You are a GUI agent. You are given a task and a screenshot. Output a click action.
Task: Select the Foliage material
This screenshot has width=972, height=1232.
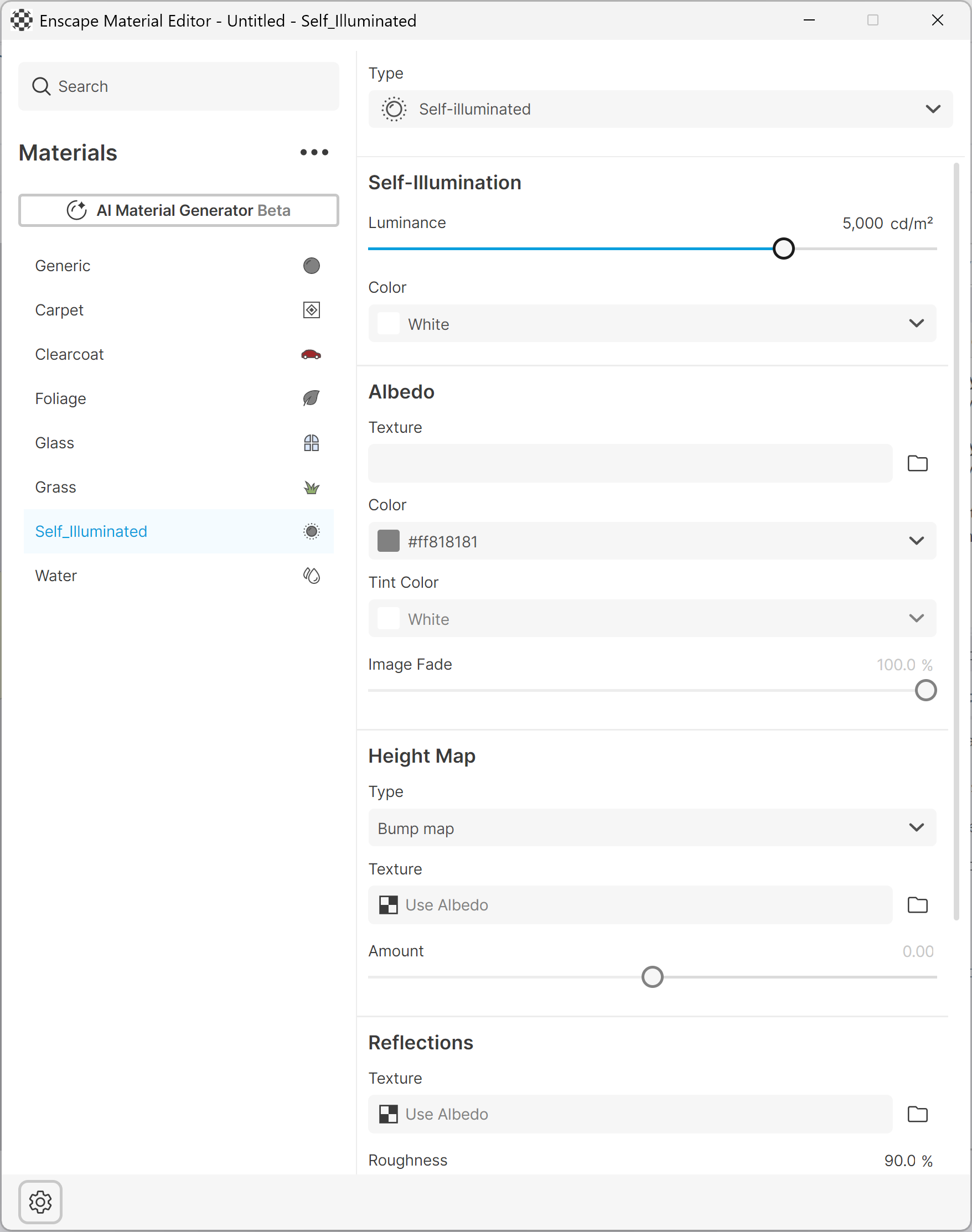179,398
